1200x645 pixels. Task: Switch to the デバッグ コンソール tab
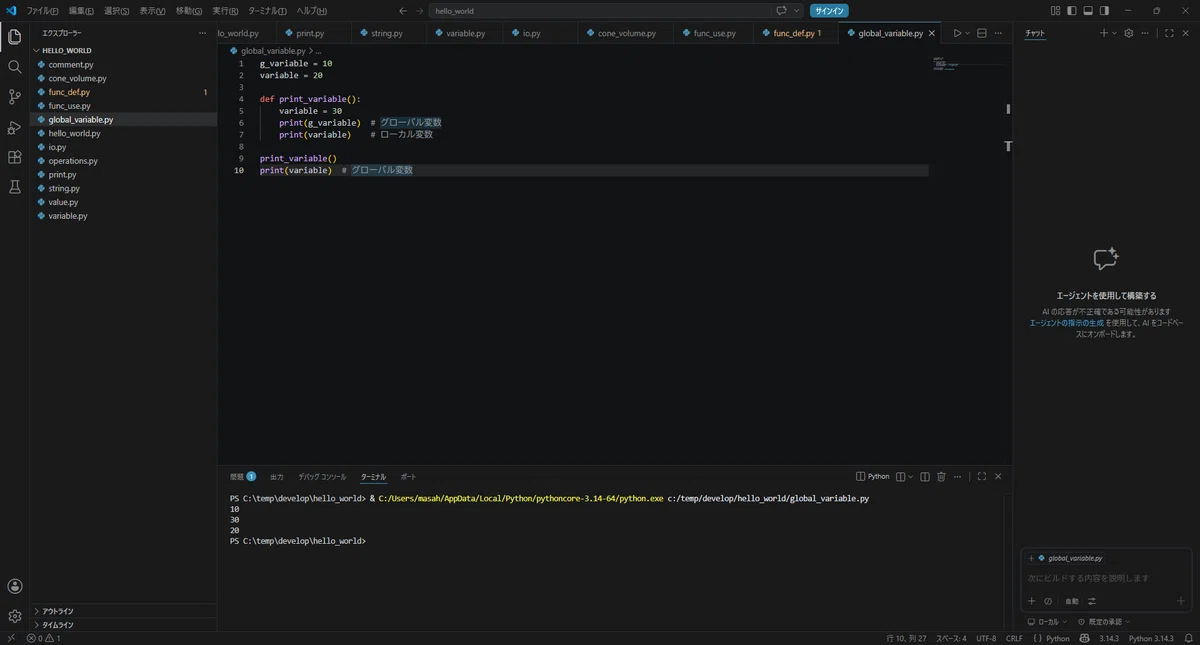[x=322, y=477]
